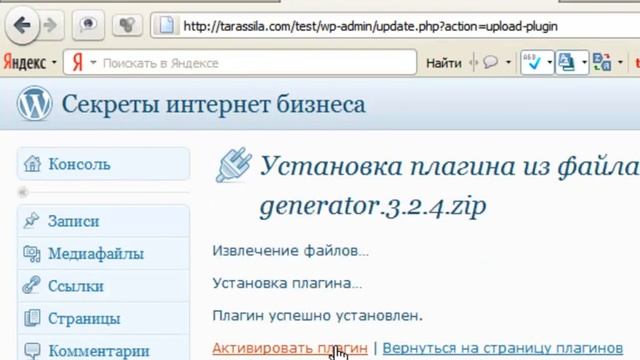Click the Страницы pages icon
The image size is (640, 360).
click(32, 318)
